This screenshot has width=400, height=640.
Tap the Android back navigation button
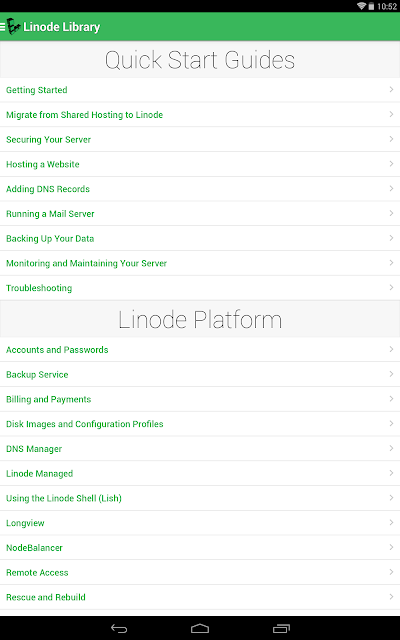pyautogui.click(x=119, y=629)
